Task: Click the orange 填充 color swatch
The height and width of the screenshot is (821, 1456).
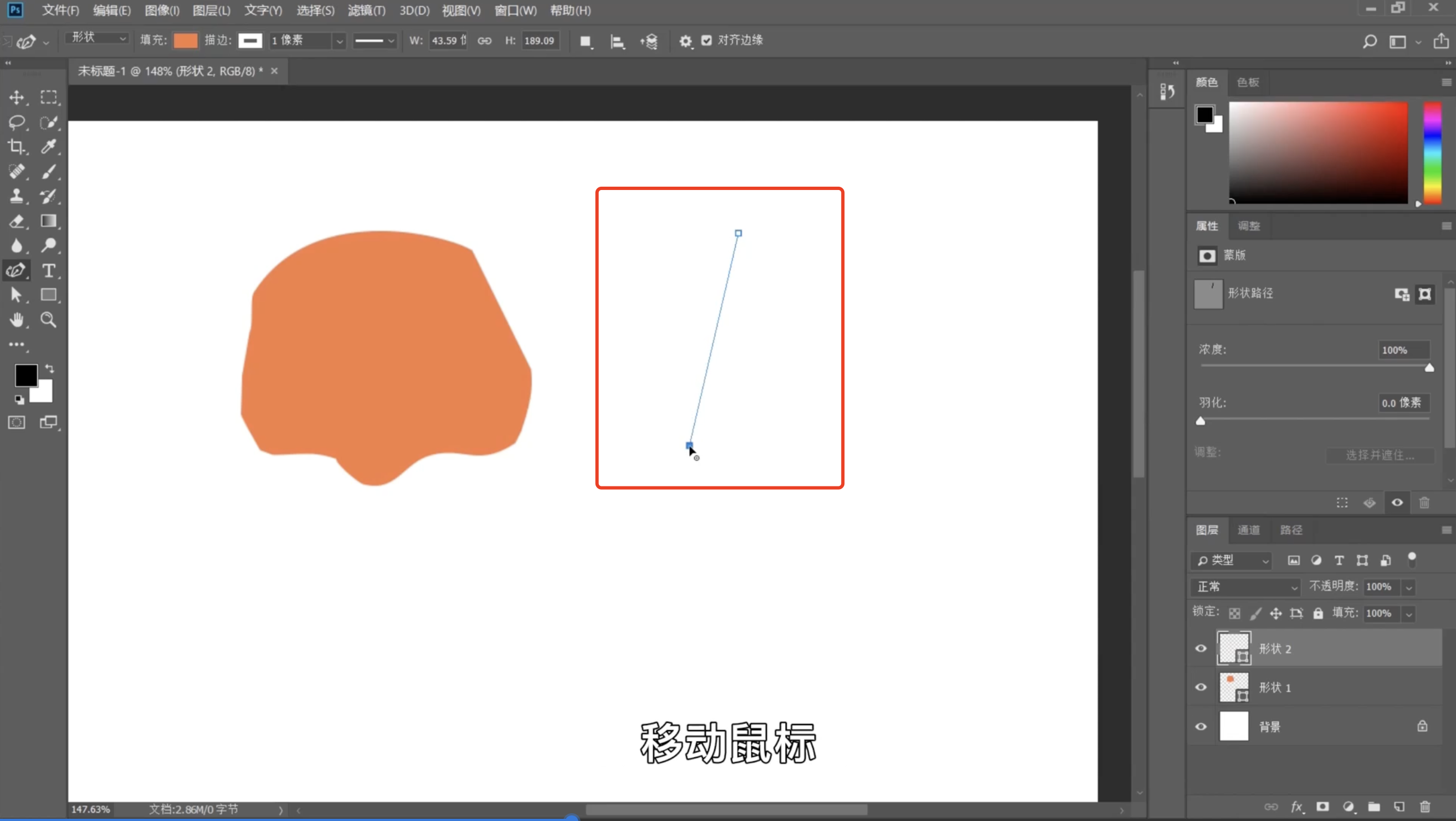Action: tap(186, 40)
